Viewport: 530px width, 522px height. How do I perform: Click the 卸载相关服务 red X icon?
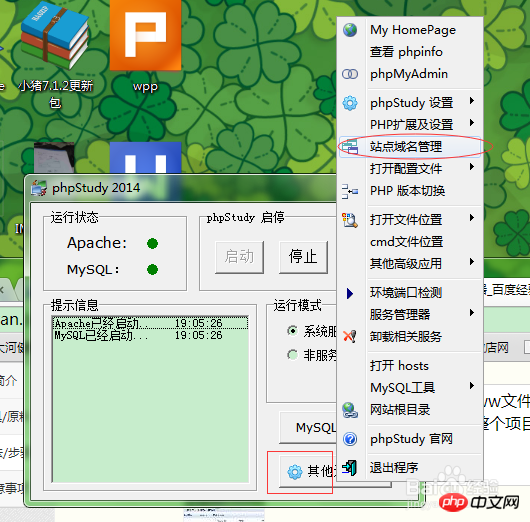click(350, 336)
